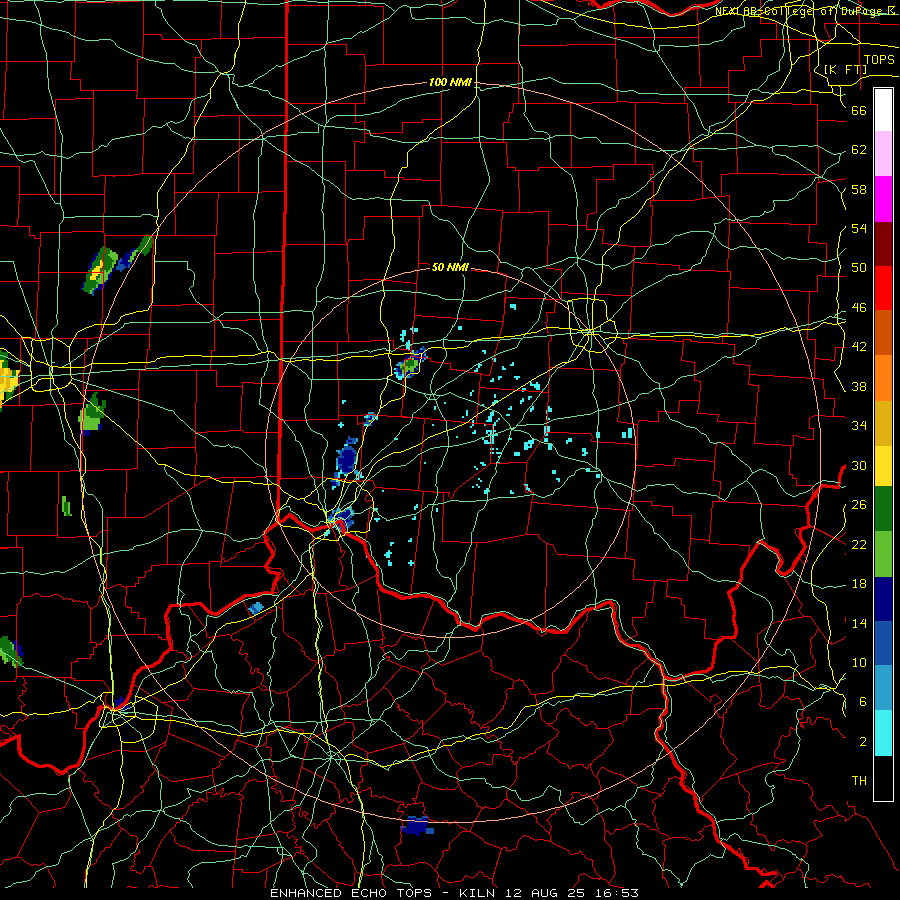900x900 pixels.
Task: Click the "18" legend value
Action: tap(859, 584)
